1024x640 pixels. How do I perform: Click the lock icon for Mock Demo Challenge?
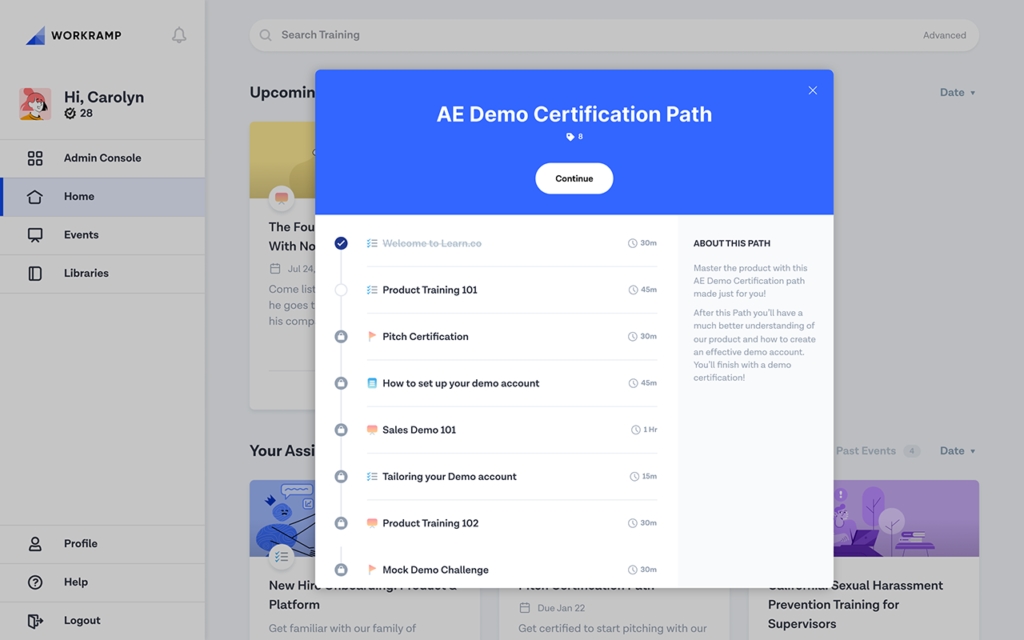pyautogui.click(x=341, y=569)
